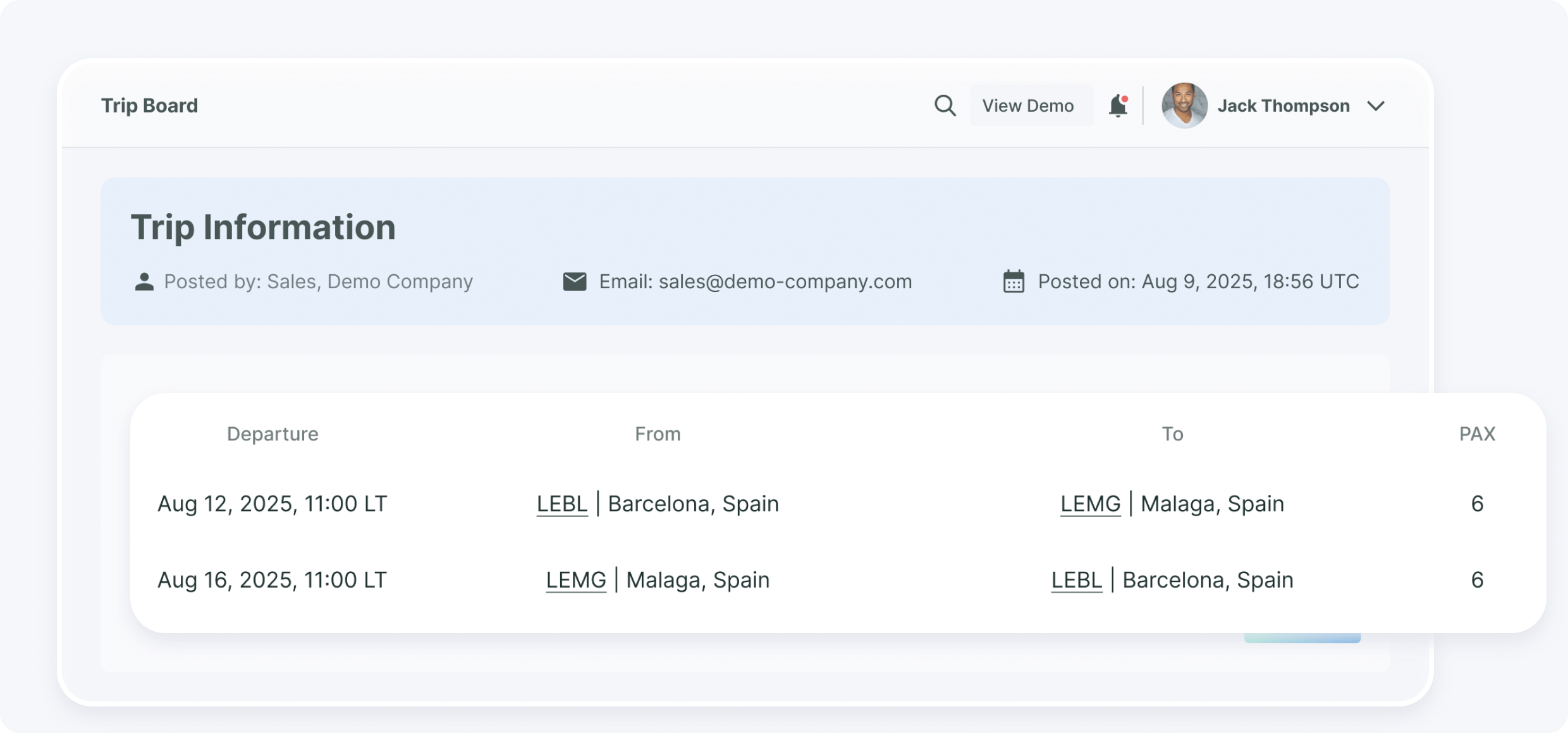Click the View Demo button
This screenshot has height=733, width=1568.
click(x=1029, y=106)
